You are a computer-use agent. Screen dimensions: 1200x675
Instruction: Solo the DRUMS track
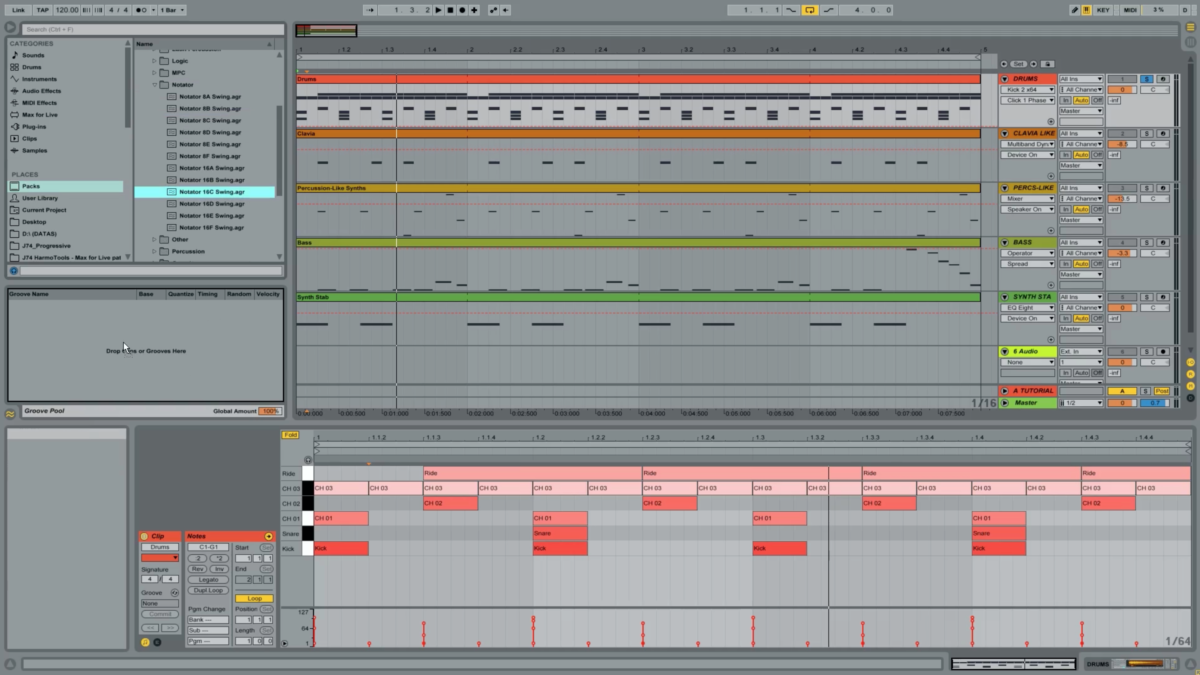(x=1146, y=79)
